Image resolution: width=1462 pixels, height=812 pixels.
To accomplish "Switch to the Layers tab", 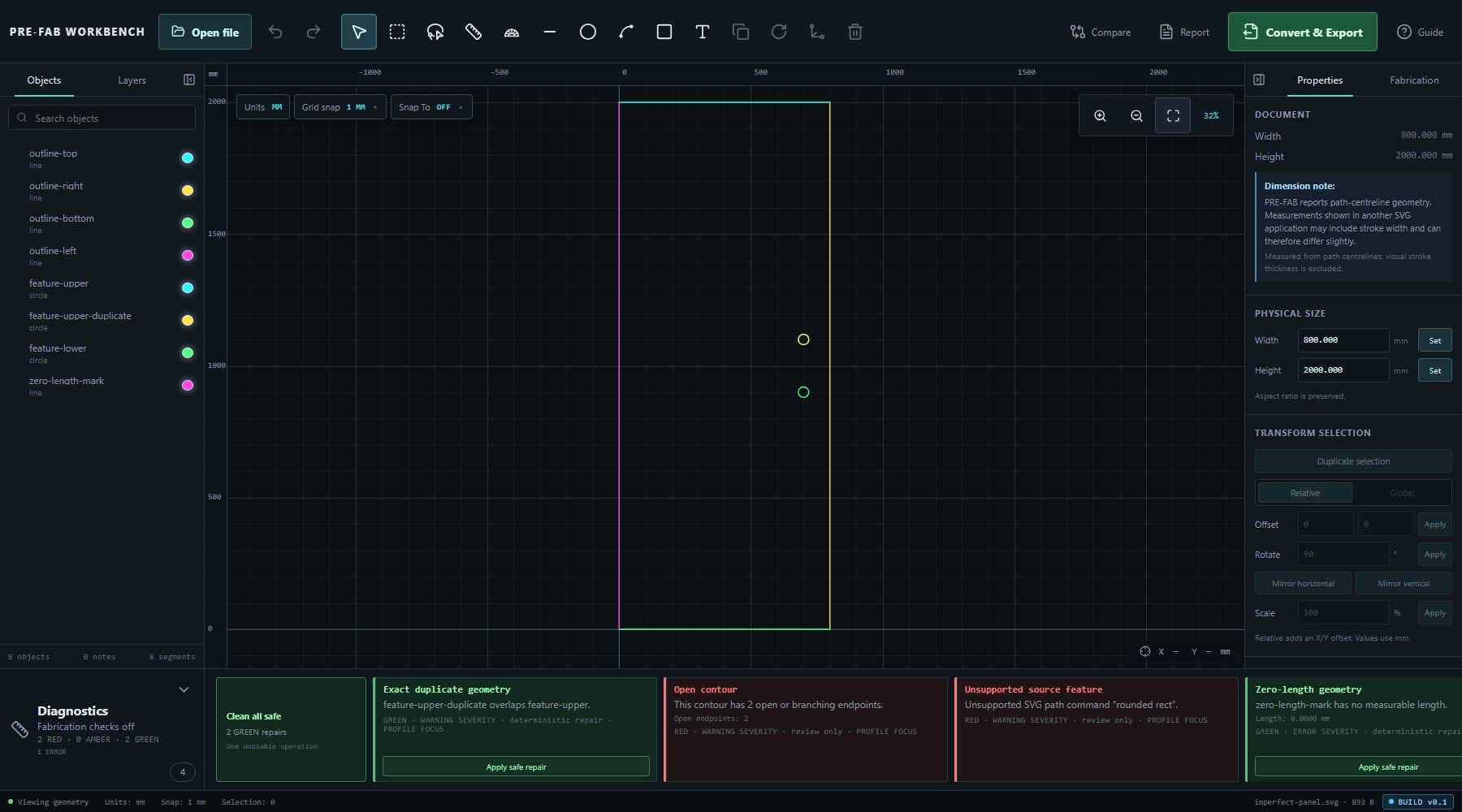I will pyautogui.click(x=132, y=80).
